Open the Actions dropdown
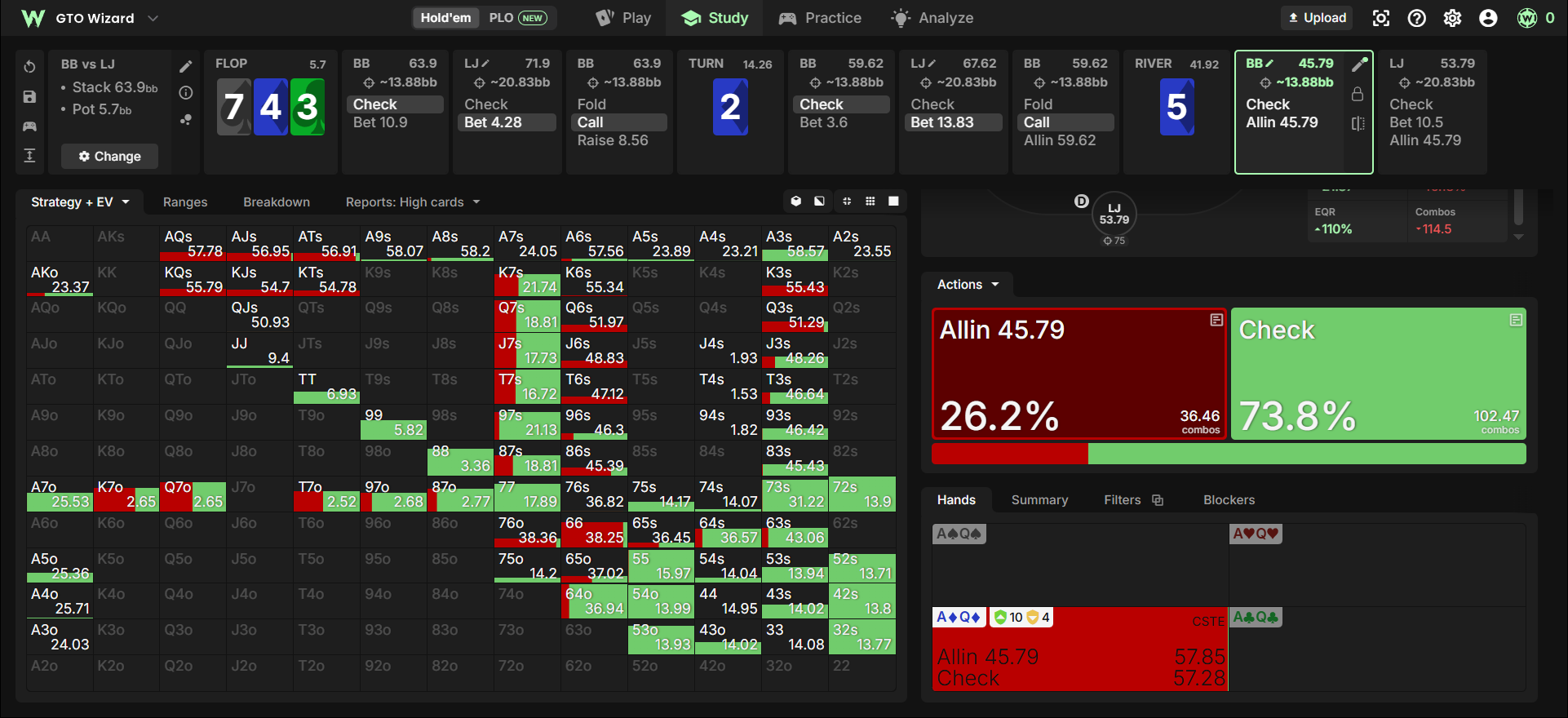The height and width of the screenshot is (718, 1568). [968, 285]
